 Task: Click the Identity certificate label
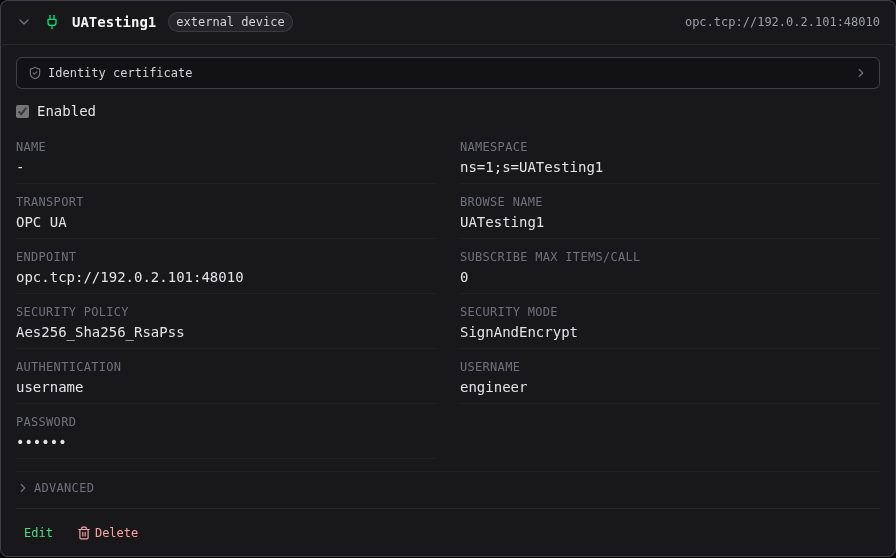120,73
